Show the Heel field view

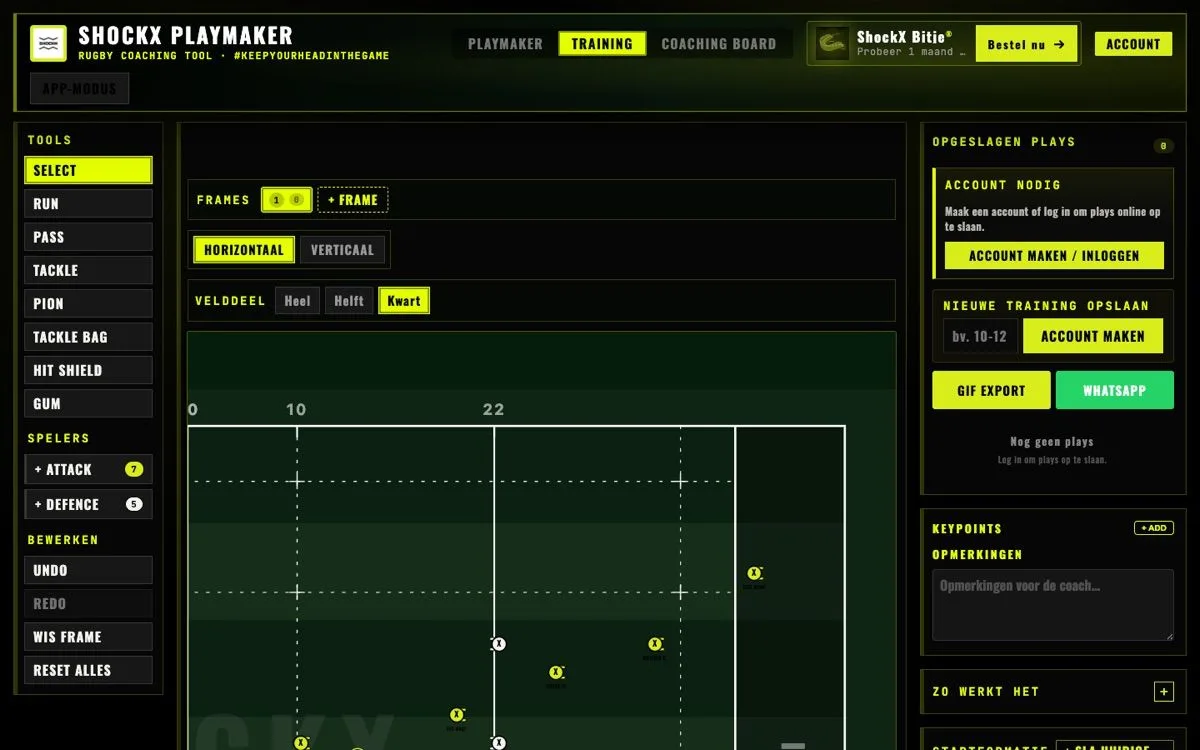[297, 301]
